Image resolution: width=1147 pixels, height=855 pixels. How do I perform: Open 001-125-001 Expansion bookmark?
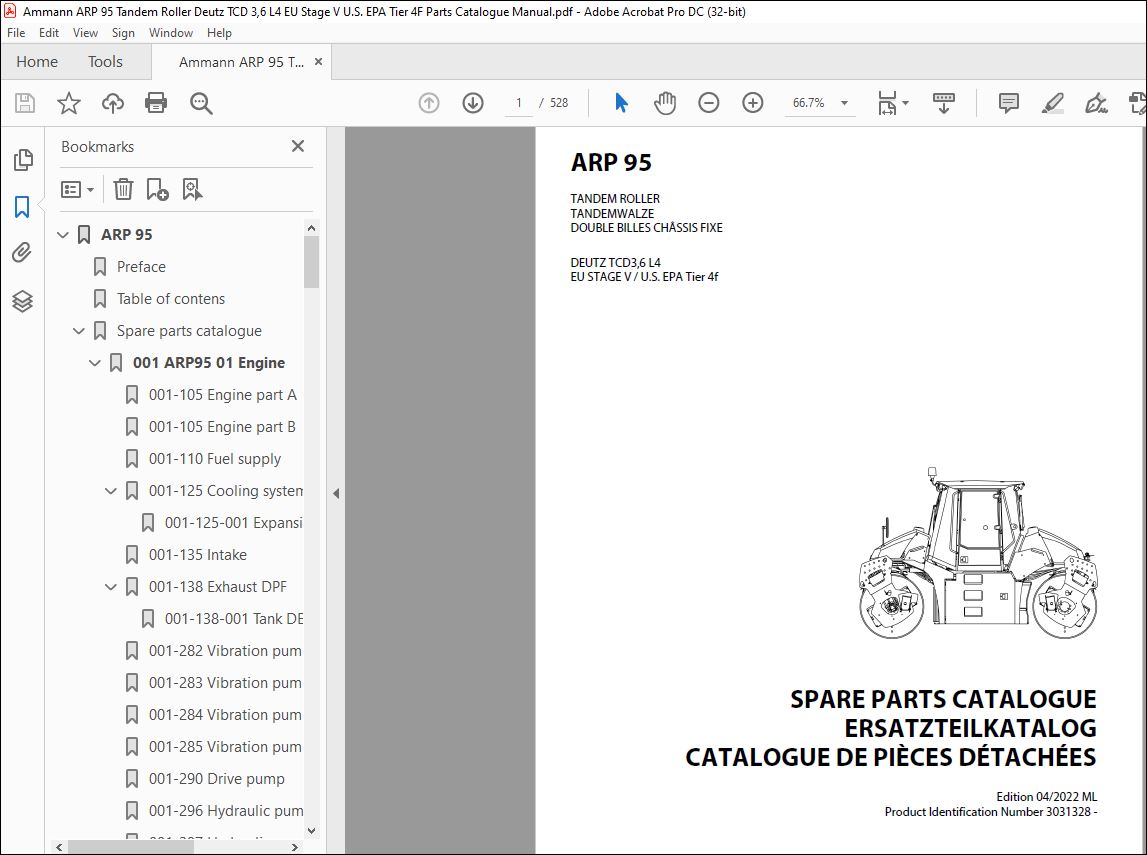click(x=233, y=523)
